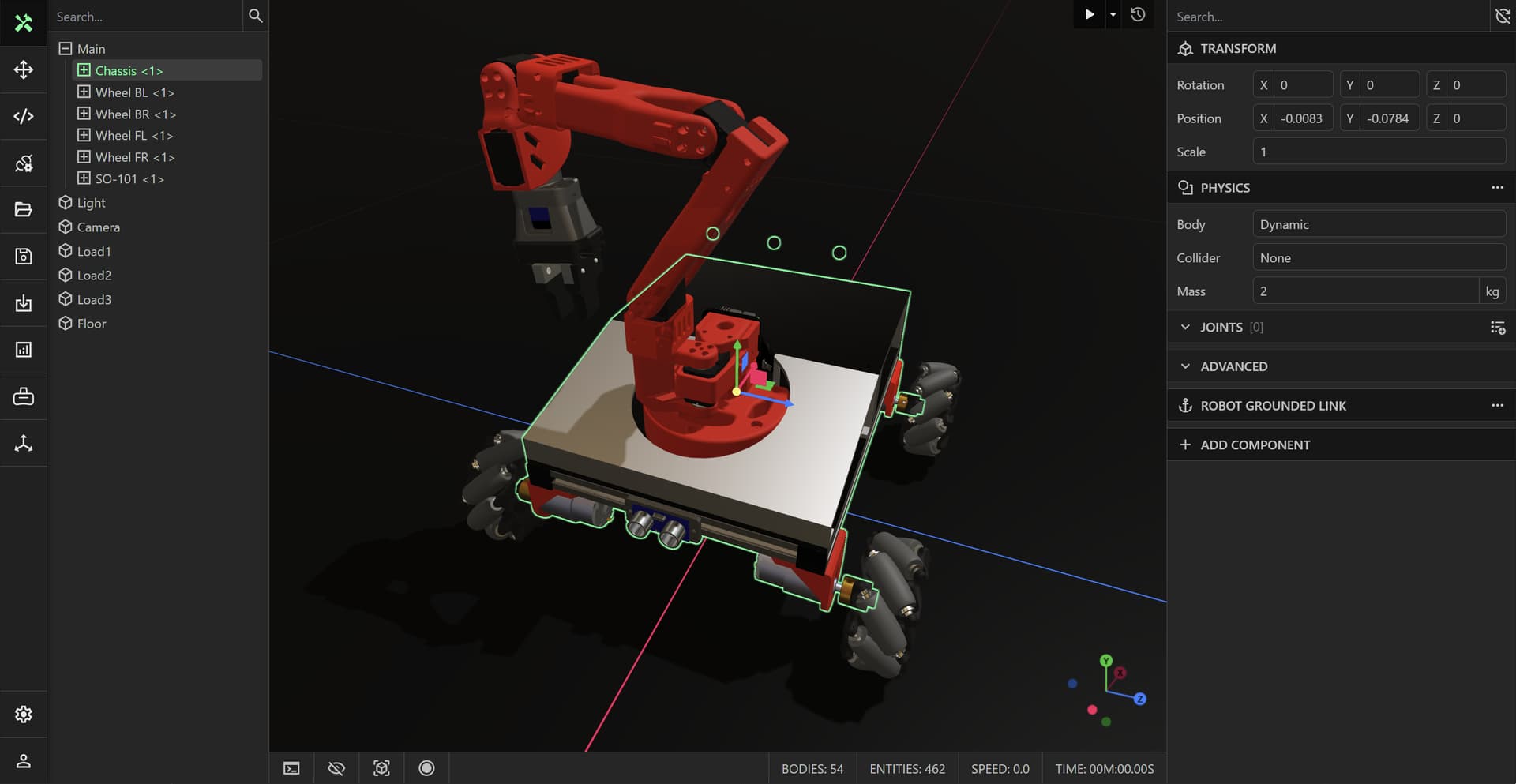Open the Body type Dynamic dropdown
The image size is (1516, 784).
pyautogui.click(x=1378, y=224)
